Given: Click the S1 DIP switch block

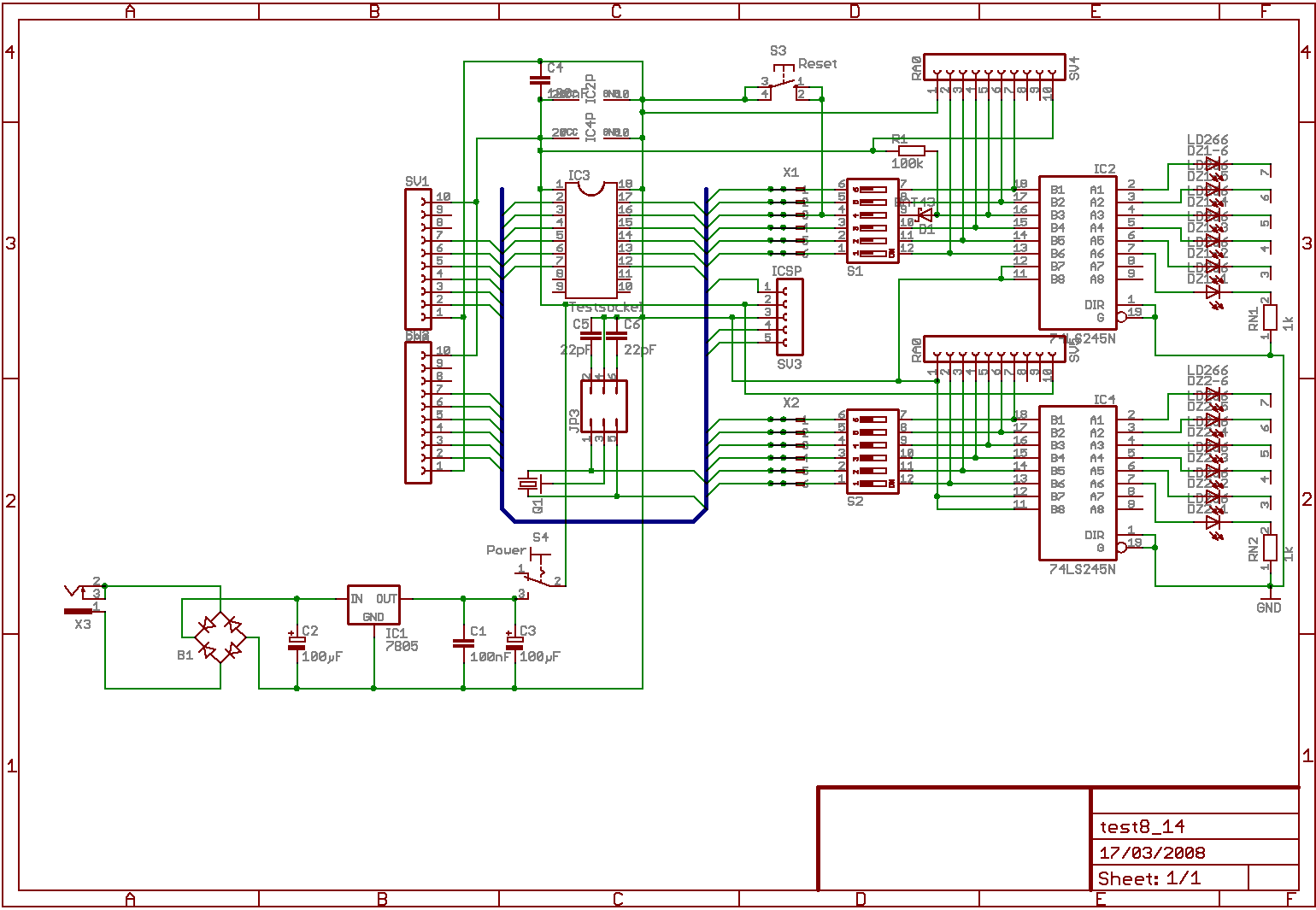Looking at the screenshot, I should (872, 220).
